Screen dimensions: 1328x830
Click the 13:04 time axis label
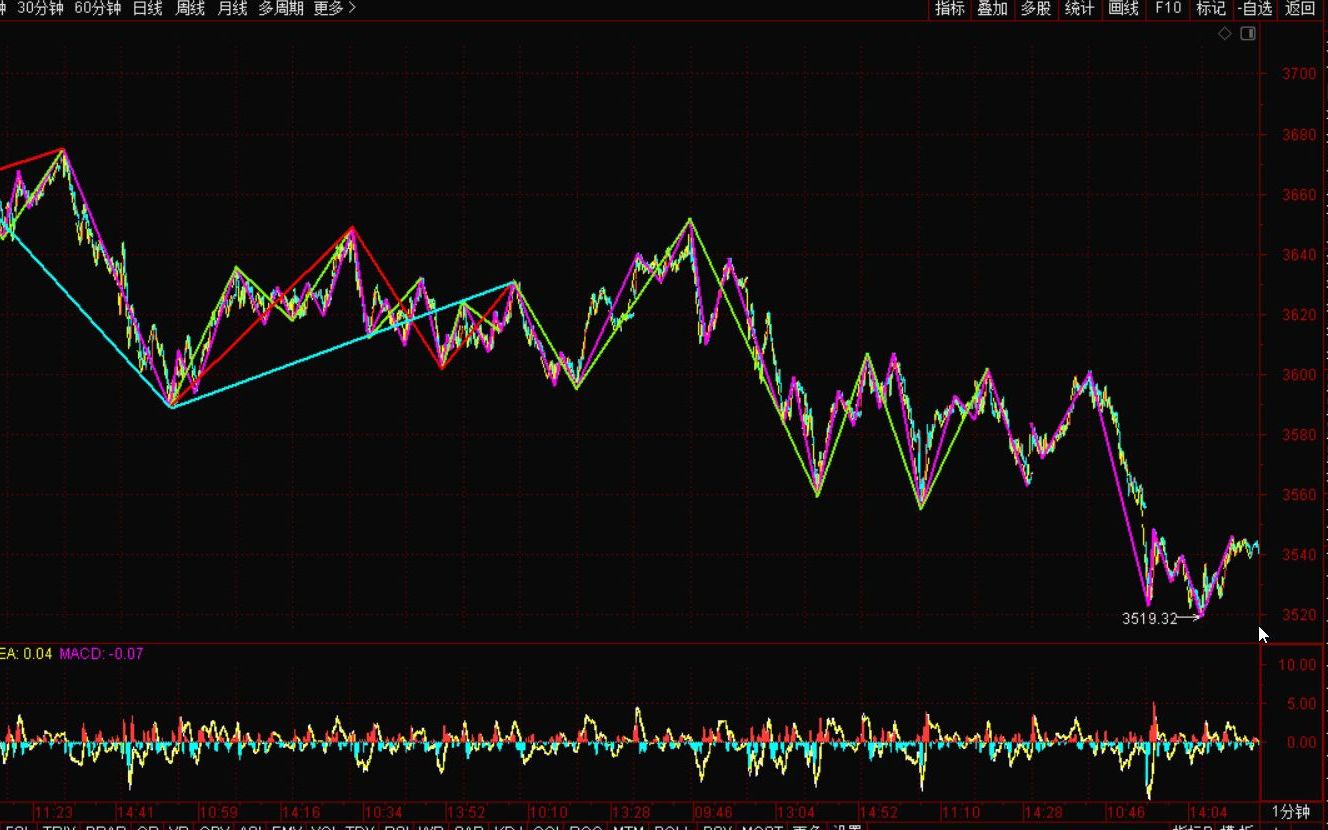pyautogui.click(x=795, y=812)
